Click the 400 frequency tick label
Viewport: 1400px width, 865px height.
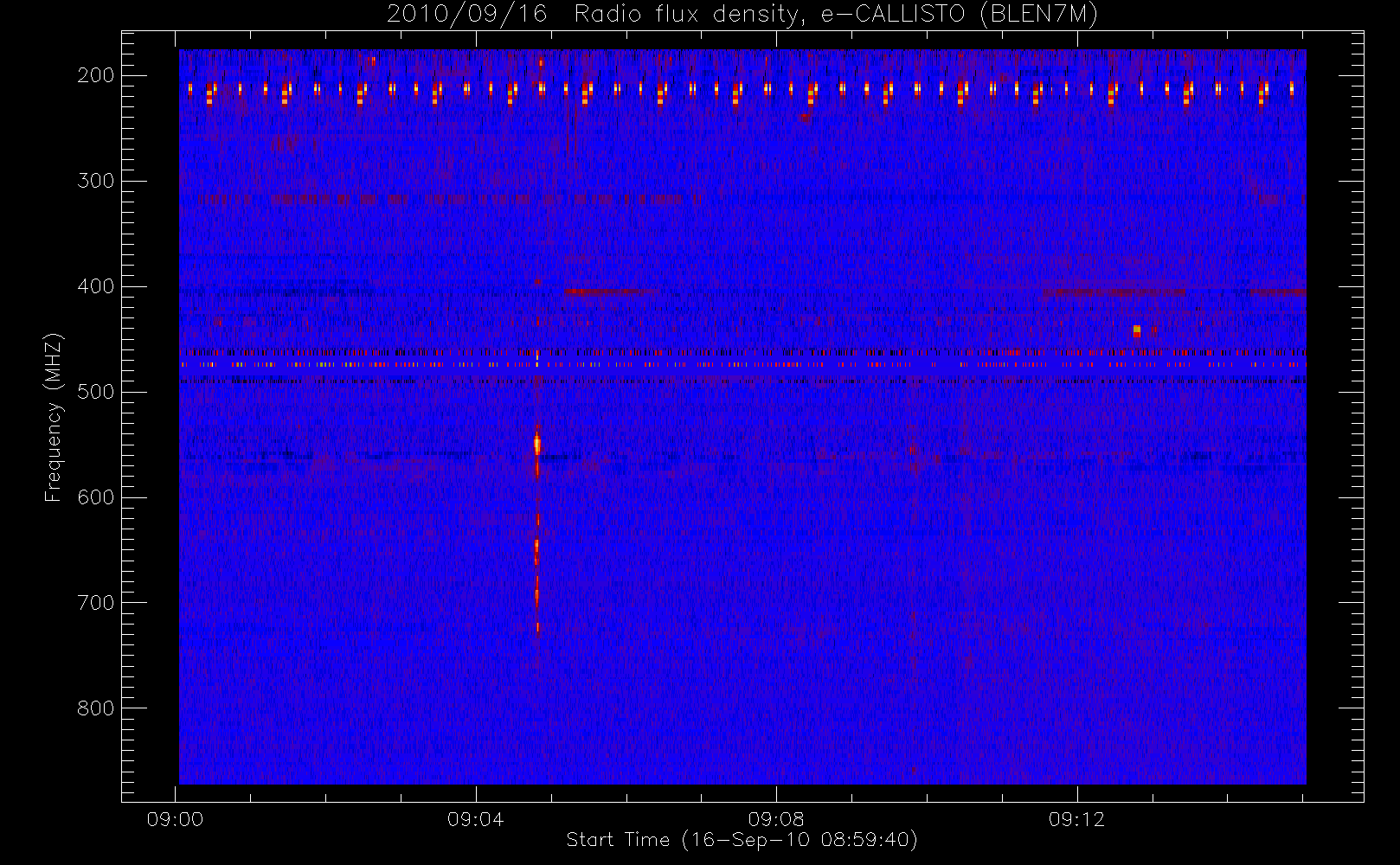[96, 286]
